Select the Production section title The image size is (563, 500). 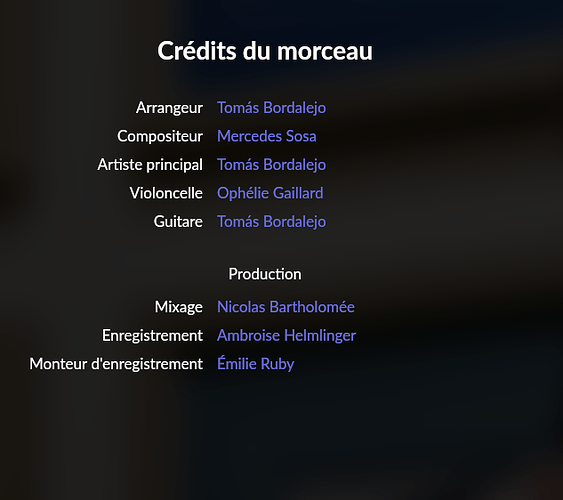click(x=265, y=274)
